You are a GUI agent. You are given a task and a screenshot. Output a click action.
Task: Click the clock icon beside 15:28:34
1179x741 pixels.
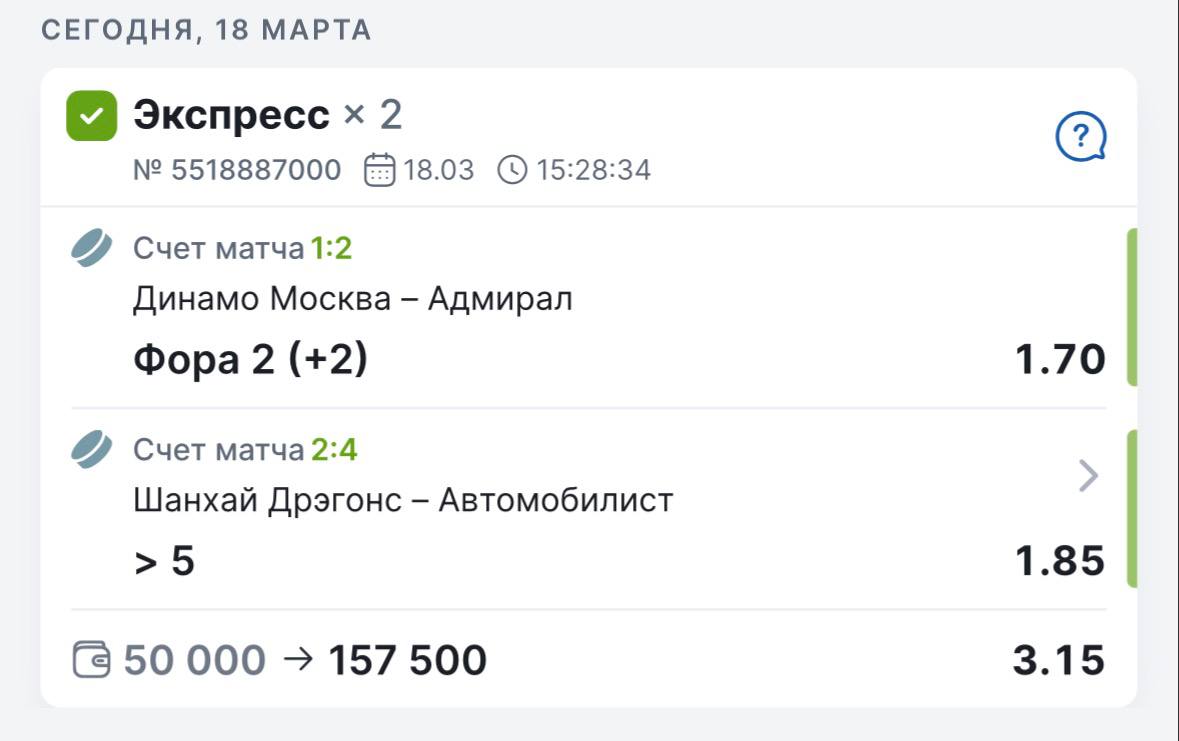(x=511, y=170)
